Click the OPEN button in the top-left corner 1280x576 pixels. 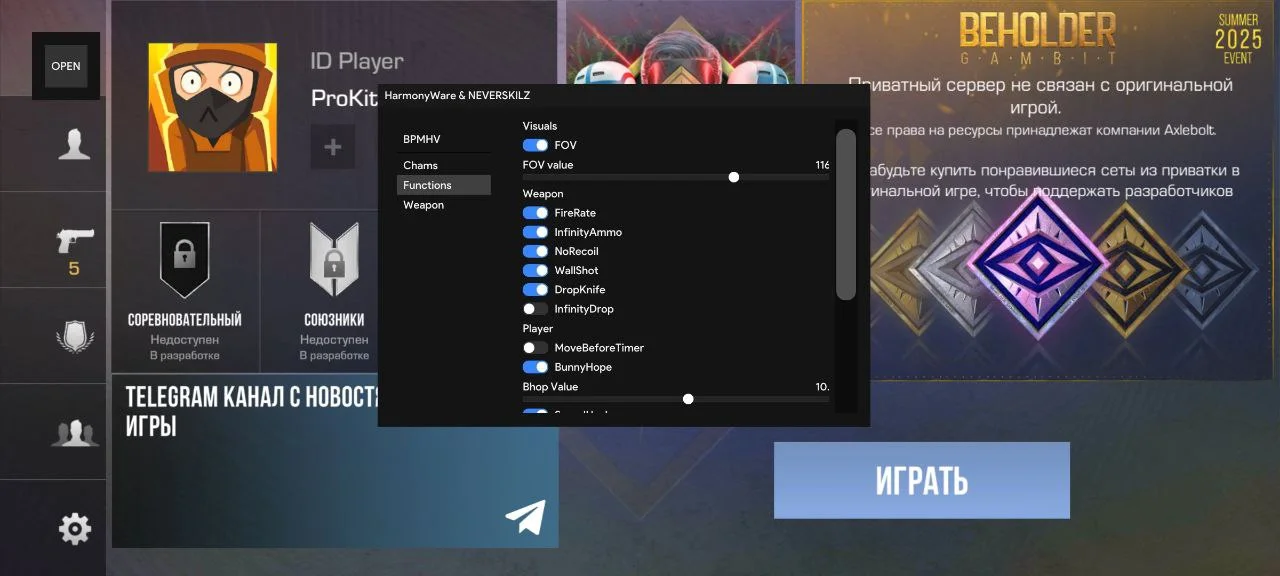(66, 66)
